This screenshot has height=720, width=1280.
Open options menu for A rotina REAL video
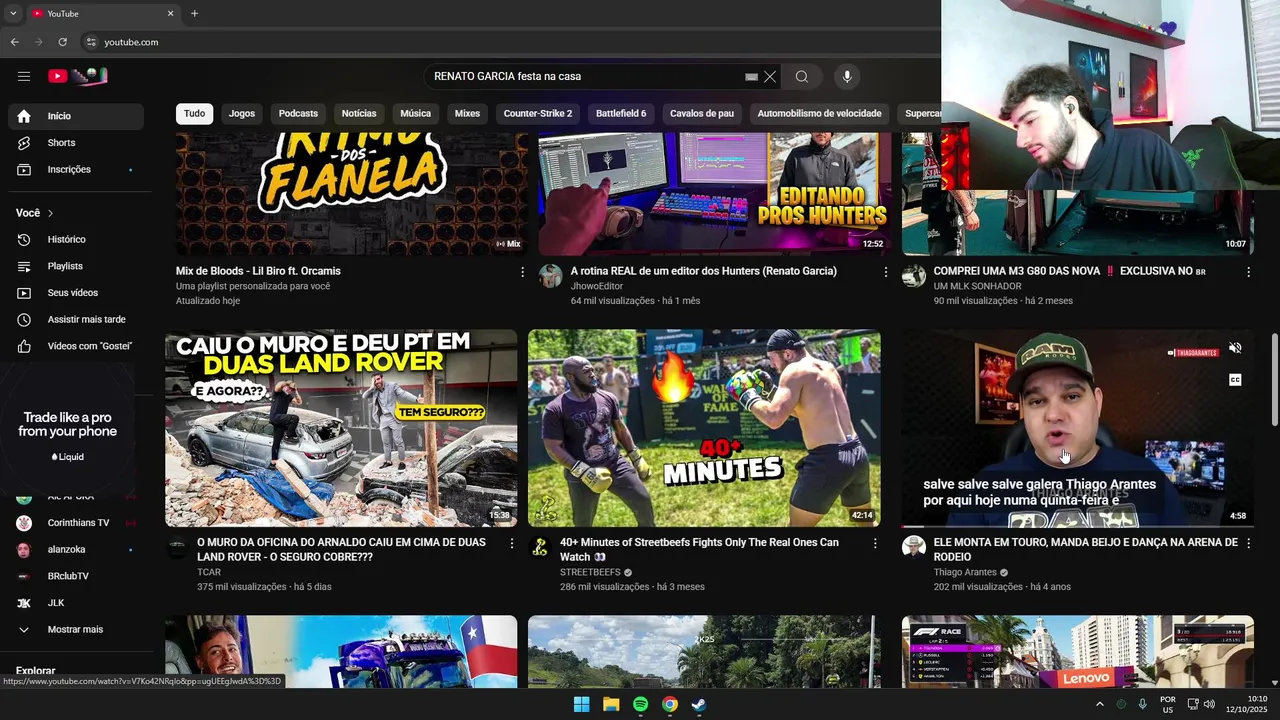click(x=885, y=272)
